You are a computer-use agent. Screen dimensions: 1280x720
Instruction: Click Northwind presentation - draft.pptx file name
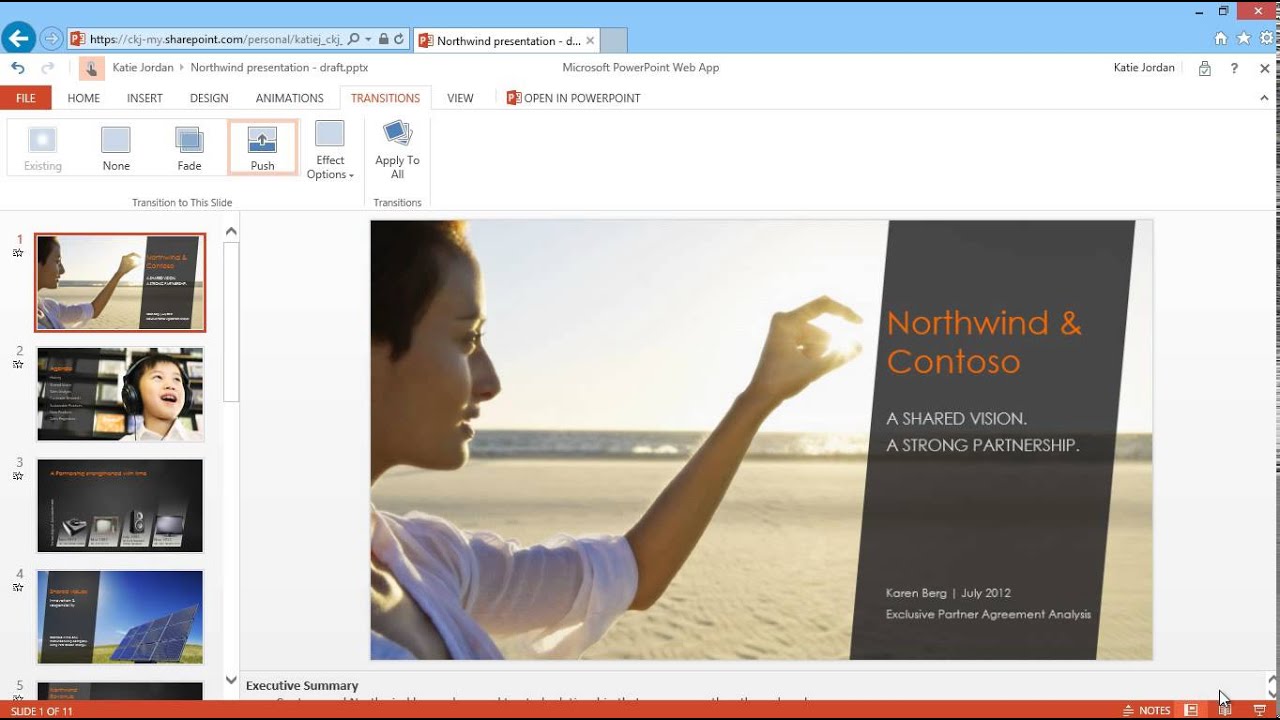279,68
